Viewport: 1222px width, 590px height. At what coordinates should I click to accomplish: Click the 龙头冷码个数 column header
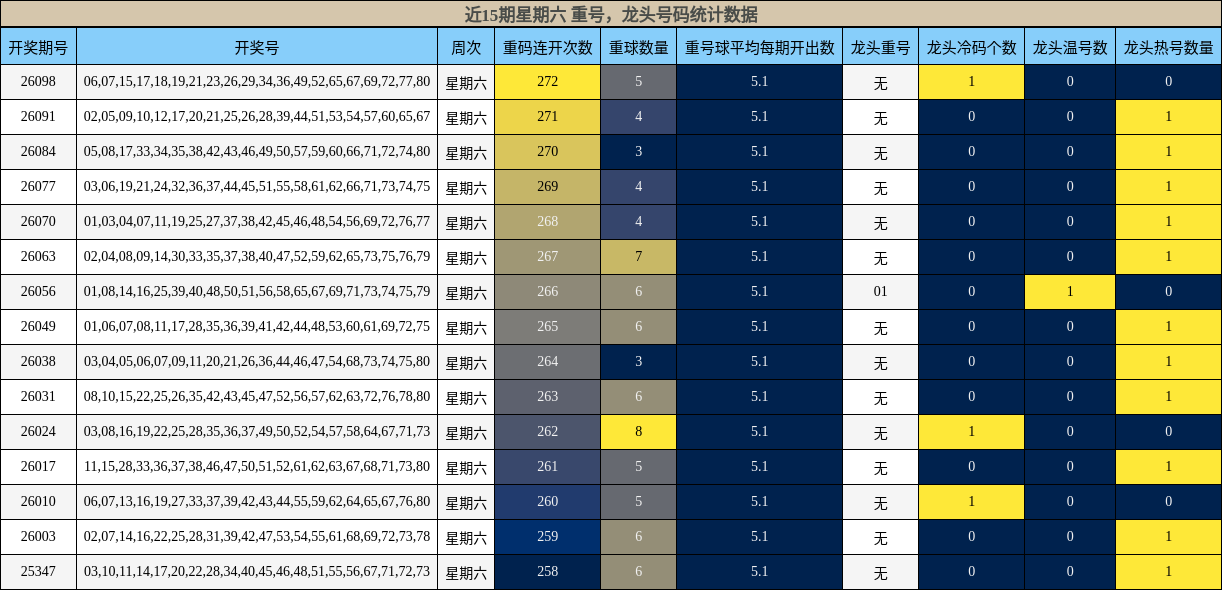(x=972, y=45)
